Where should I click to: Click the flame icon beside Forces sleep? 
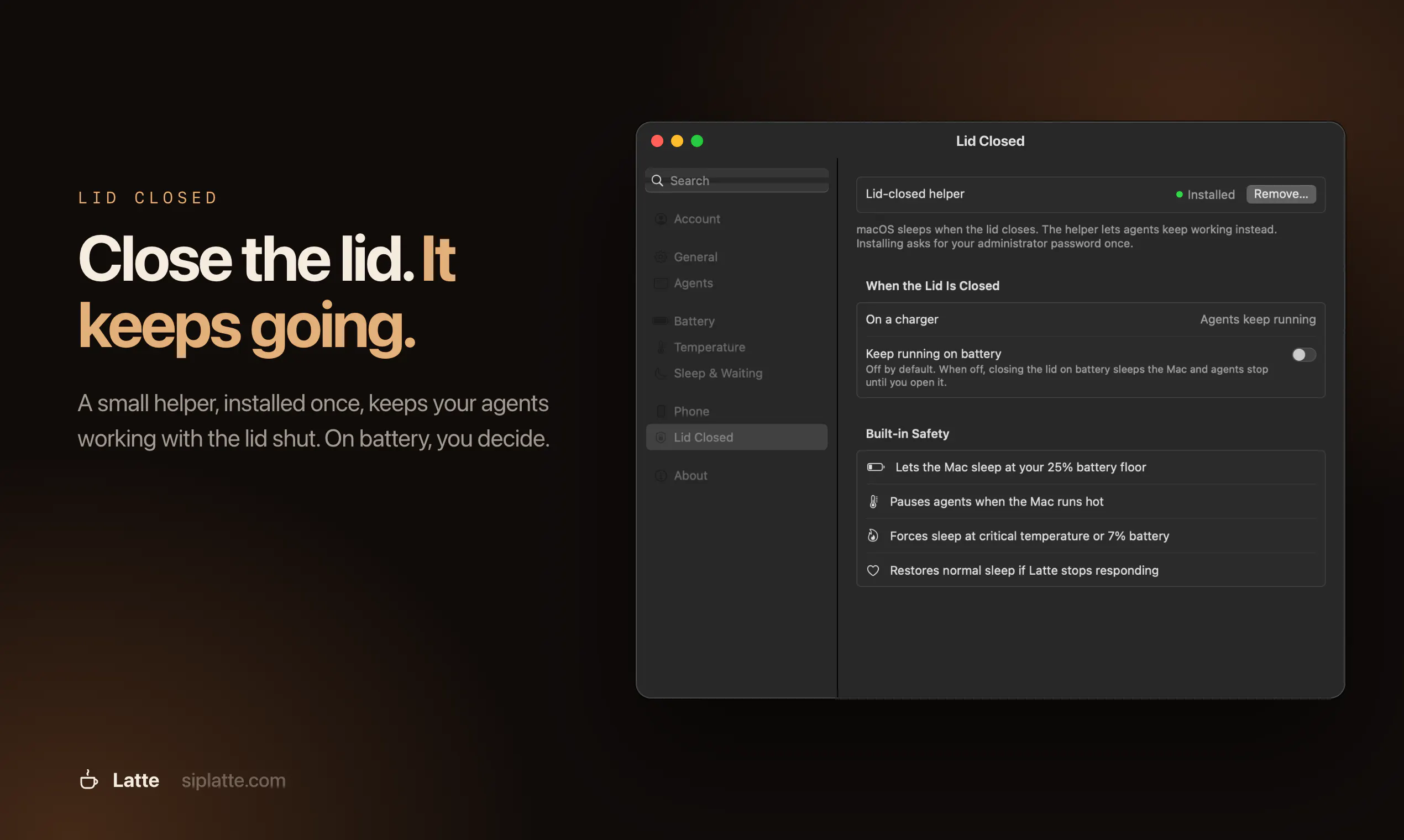873,535
